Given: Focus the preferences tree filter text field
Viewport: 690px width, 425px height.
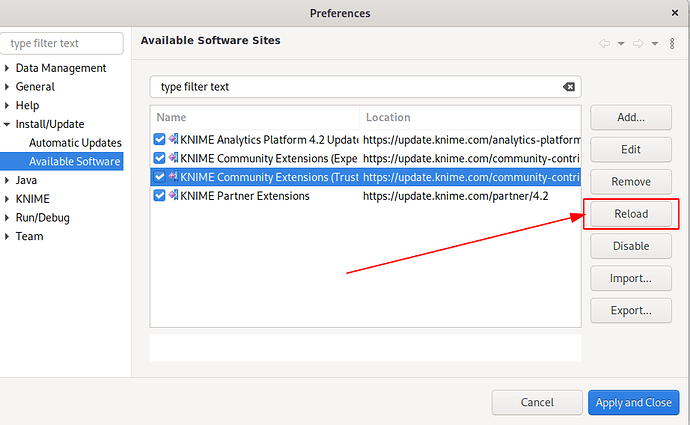Looking at the screenshot, I should coord(62,44).
